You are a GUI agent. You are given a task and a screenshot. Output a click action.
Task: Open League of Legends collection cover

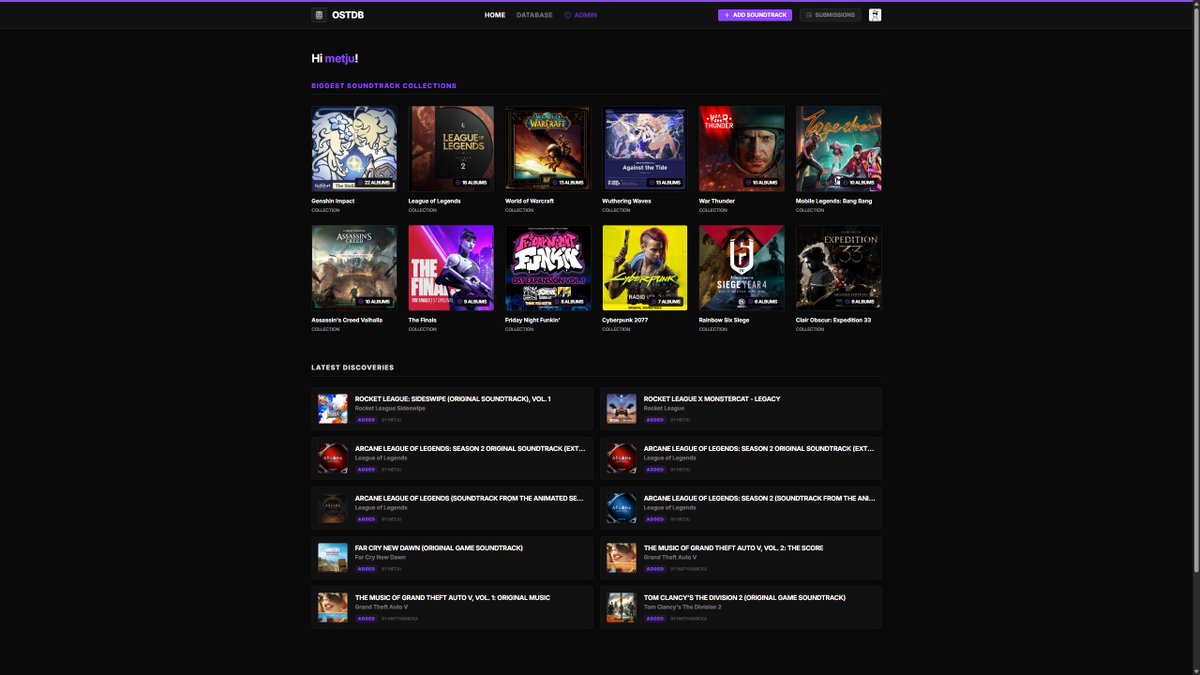click(x=451, y=148)
